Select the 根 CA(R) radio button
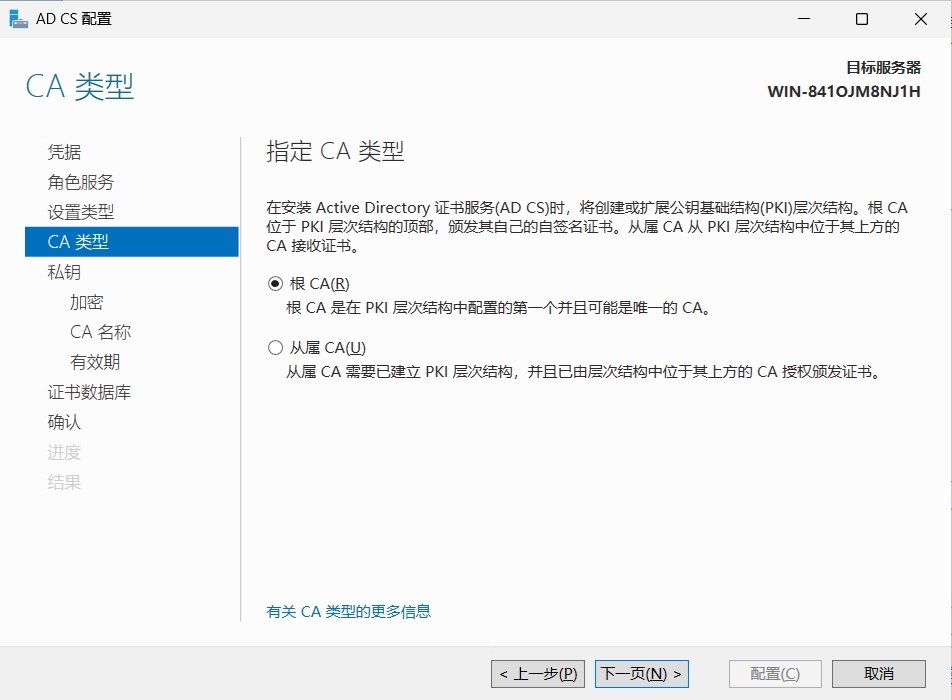This screenshot has height=700, width=952. (x=275, y=284)
